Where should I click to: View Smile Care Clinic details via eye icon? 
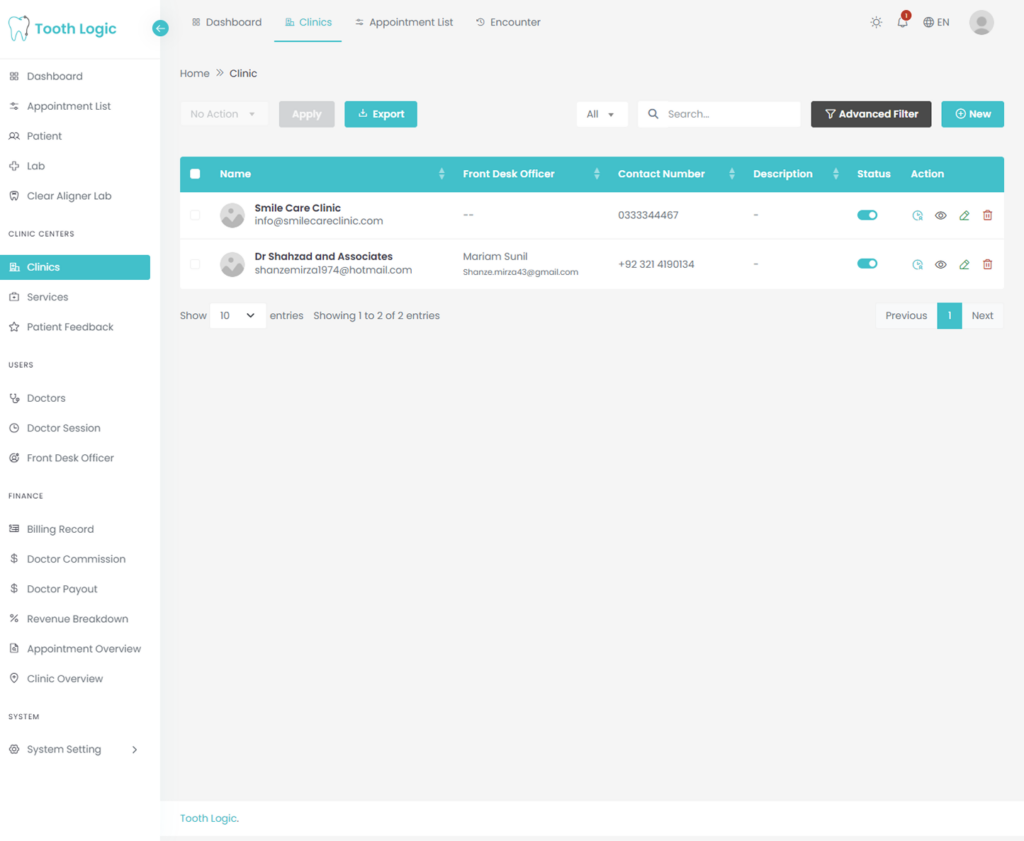940,215
